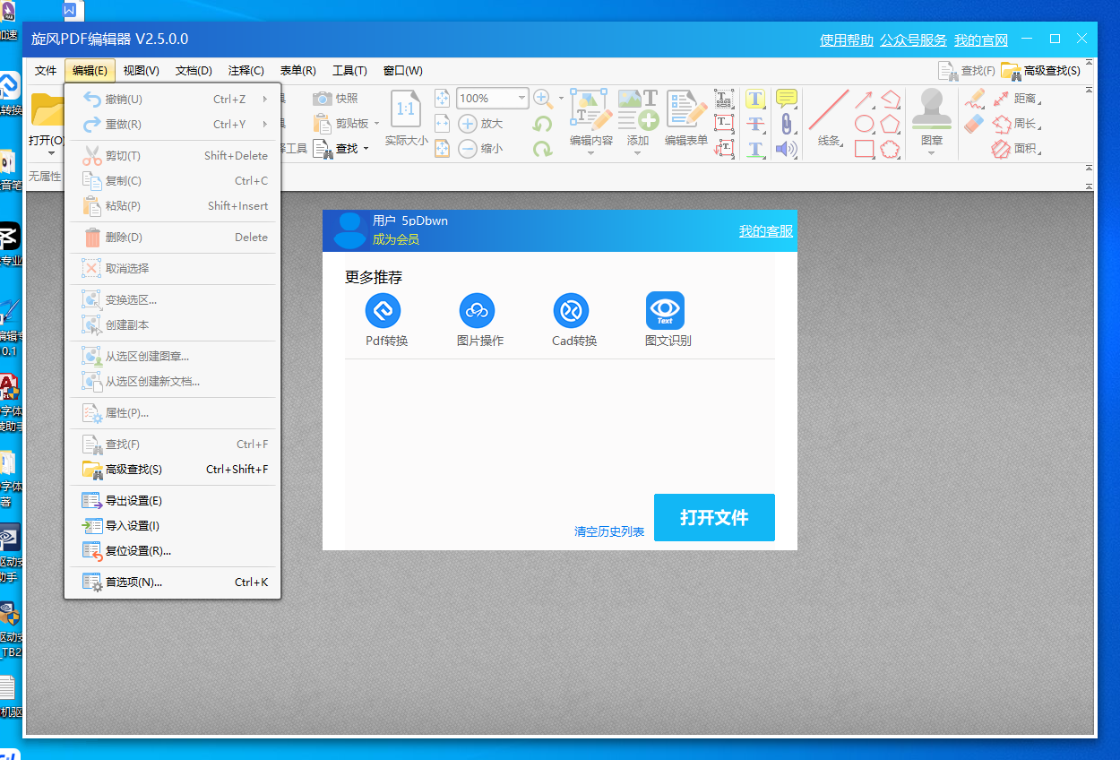The width and height of the screenshot is (1120, 760).
Task: Open the Pdf转换 recommendation
Action: click(384, 320)
